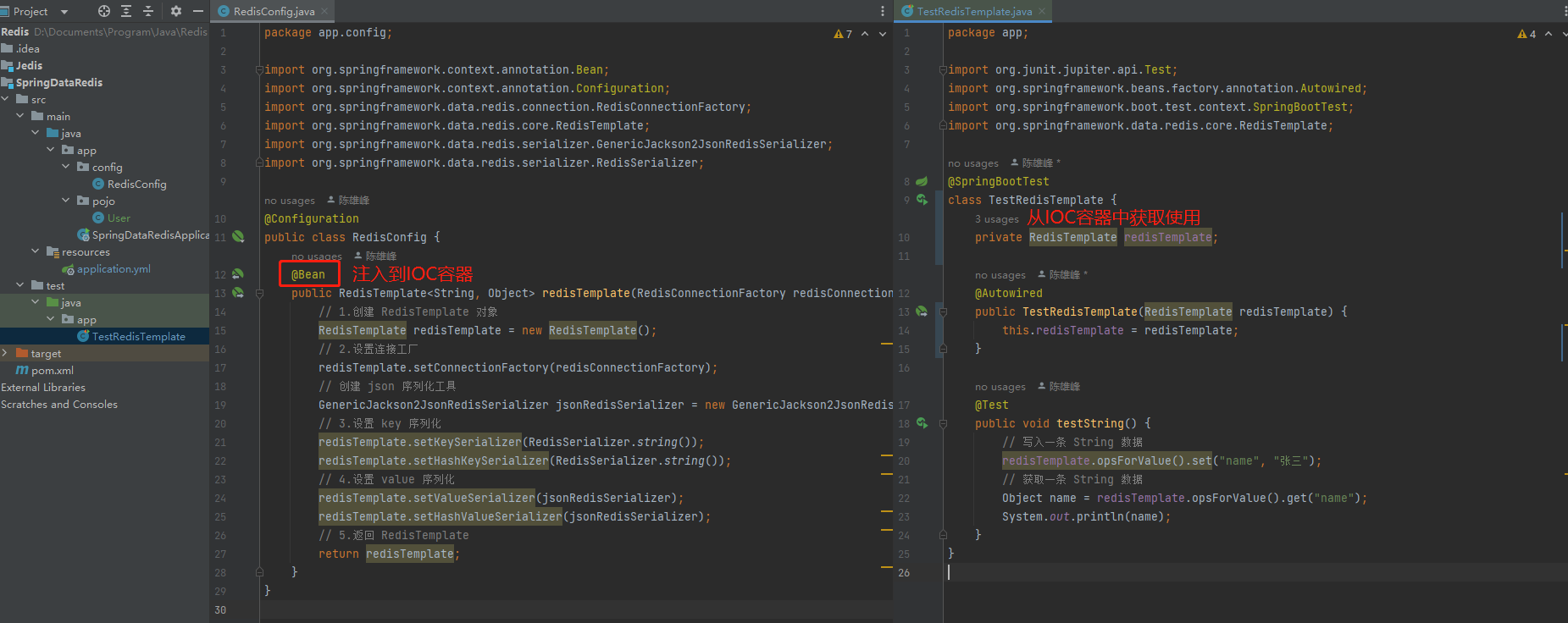Click the Select Opened File locate icon
The height and width of the screenshot is (623, 1568).
(104, 11)
